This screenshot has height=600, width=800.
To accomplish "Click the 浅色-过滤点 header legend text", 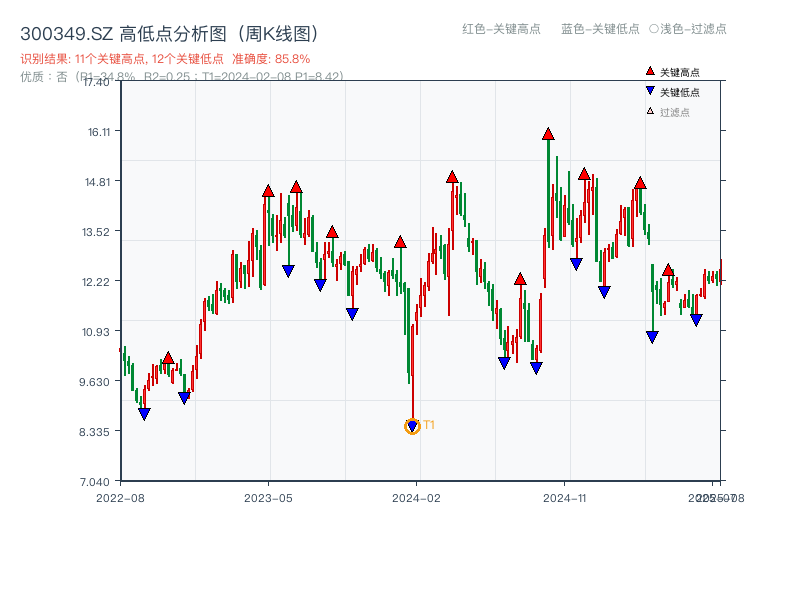I will 693,29.
